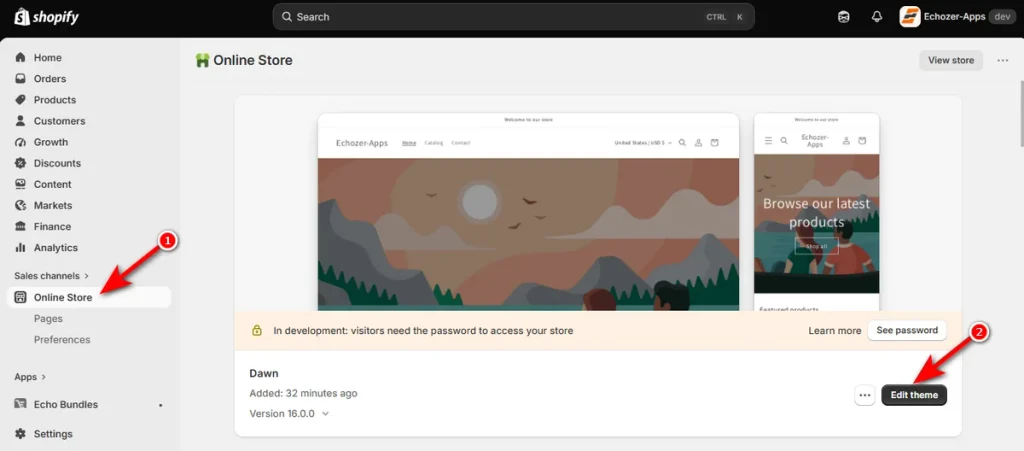Viewport: 1024px width, 451px height.
Task: Click the Discounts badge icon
Action: 20,163
